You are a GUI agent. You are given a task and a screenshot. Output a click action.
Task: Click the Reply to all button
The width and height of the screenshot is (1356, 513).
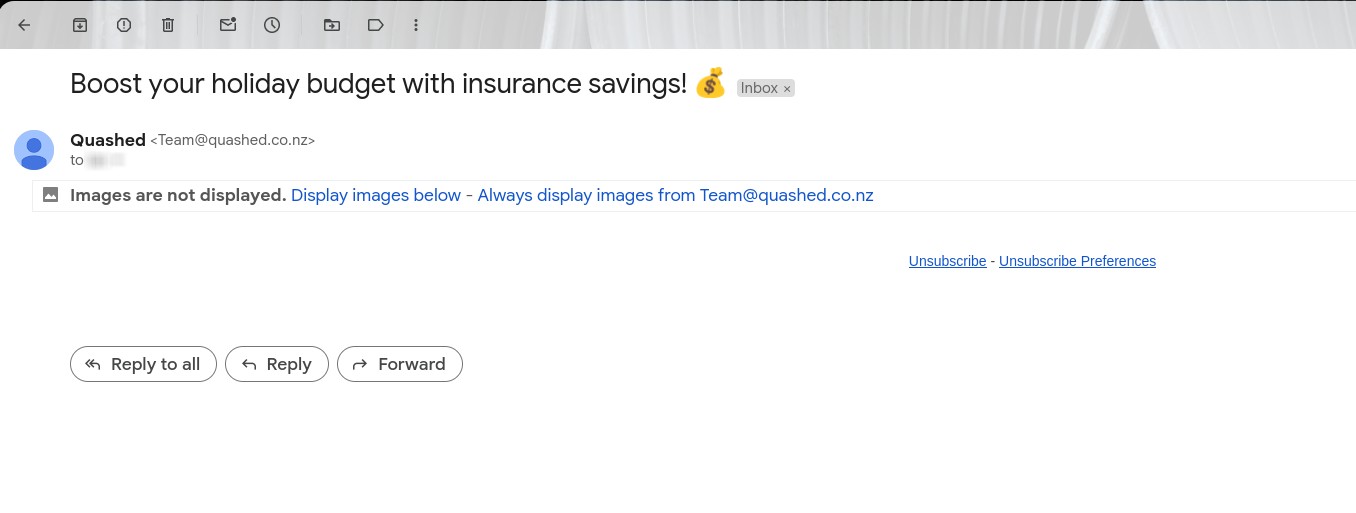tap(143, 364)
